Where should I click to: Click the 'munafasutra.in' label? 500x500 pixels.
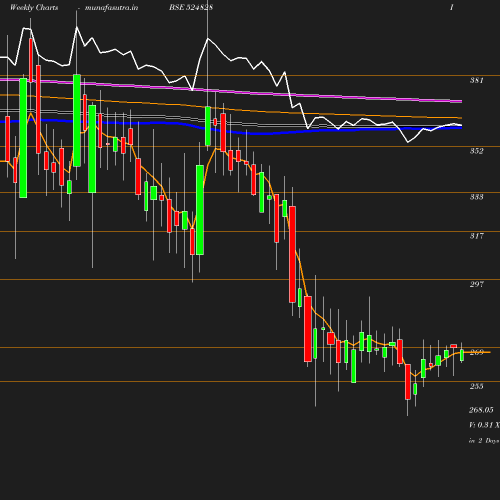click(111, 8)
